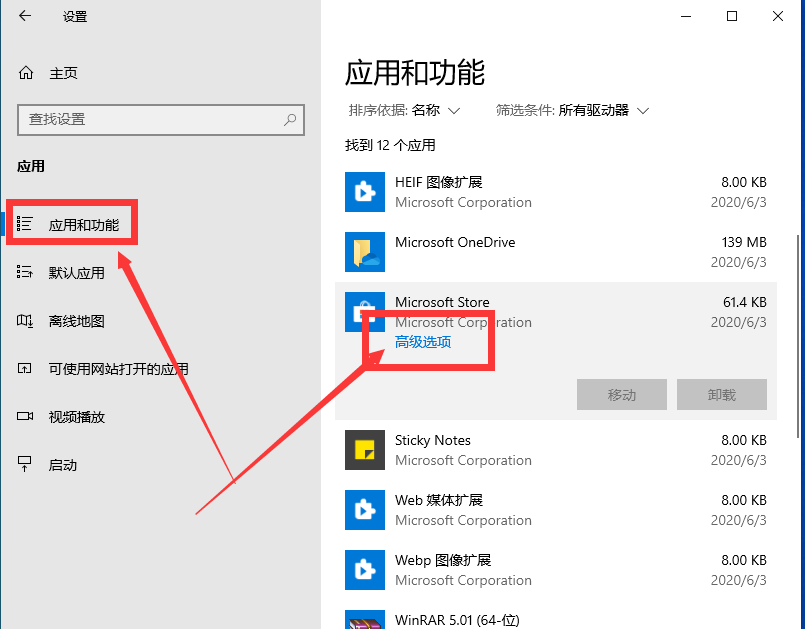805x629 pixels.
Task: Click the Webp 图像扩展 app icon
Action: [x=365, y=570]
